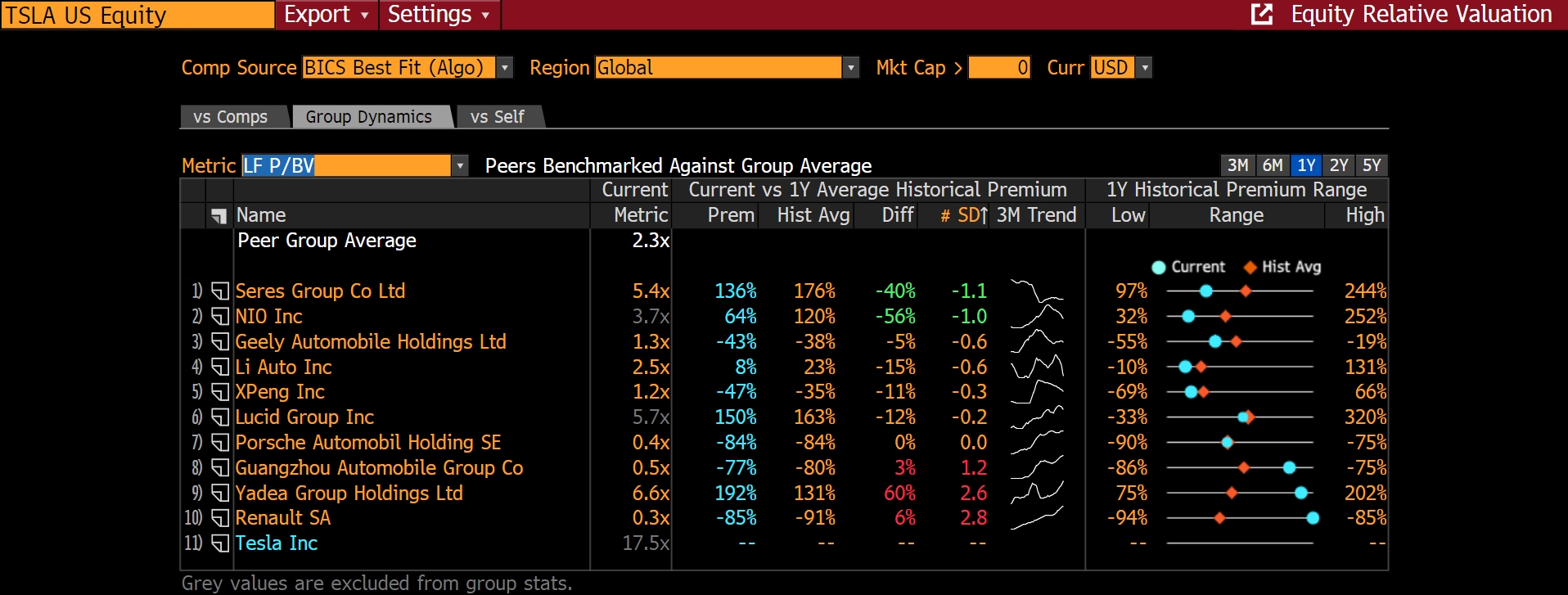Expand the Region Global dropdown
Viewport: 1568px width, 595px height.
tap(851, 68)
